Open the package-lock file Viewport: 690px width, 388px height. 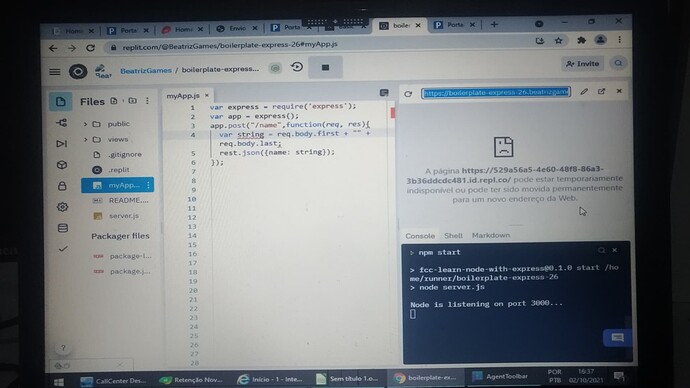[121, 256]
